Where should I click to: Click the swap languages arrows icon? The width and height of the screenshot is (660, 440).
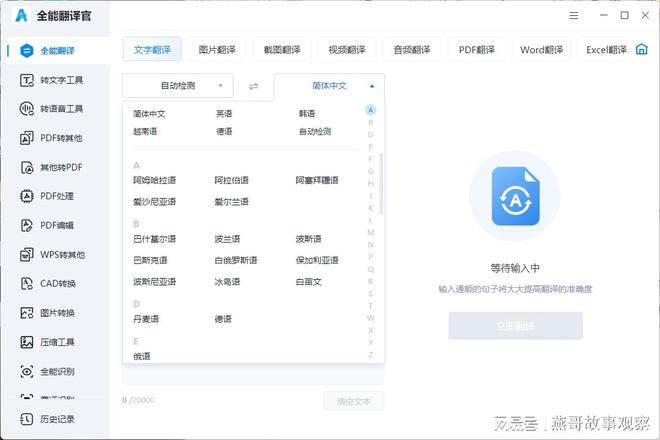(253, 86)
